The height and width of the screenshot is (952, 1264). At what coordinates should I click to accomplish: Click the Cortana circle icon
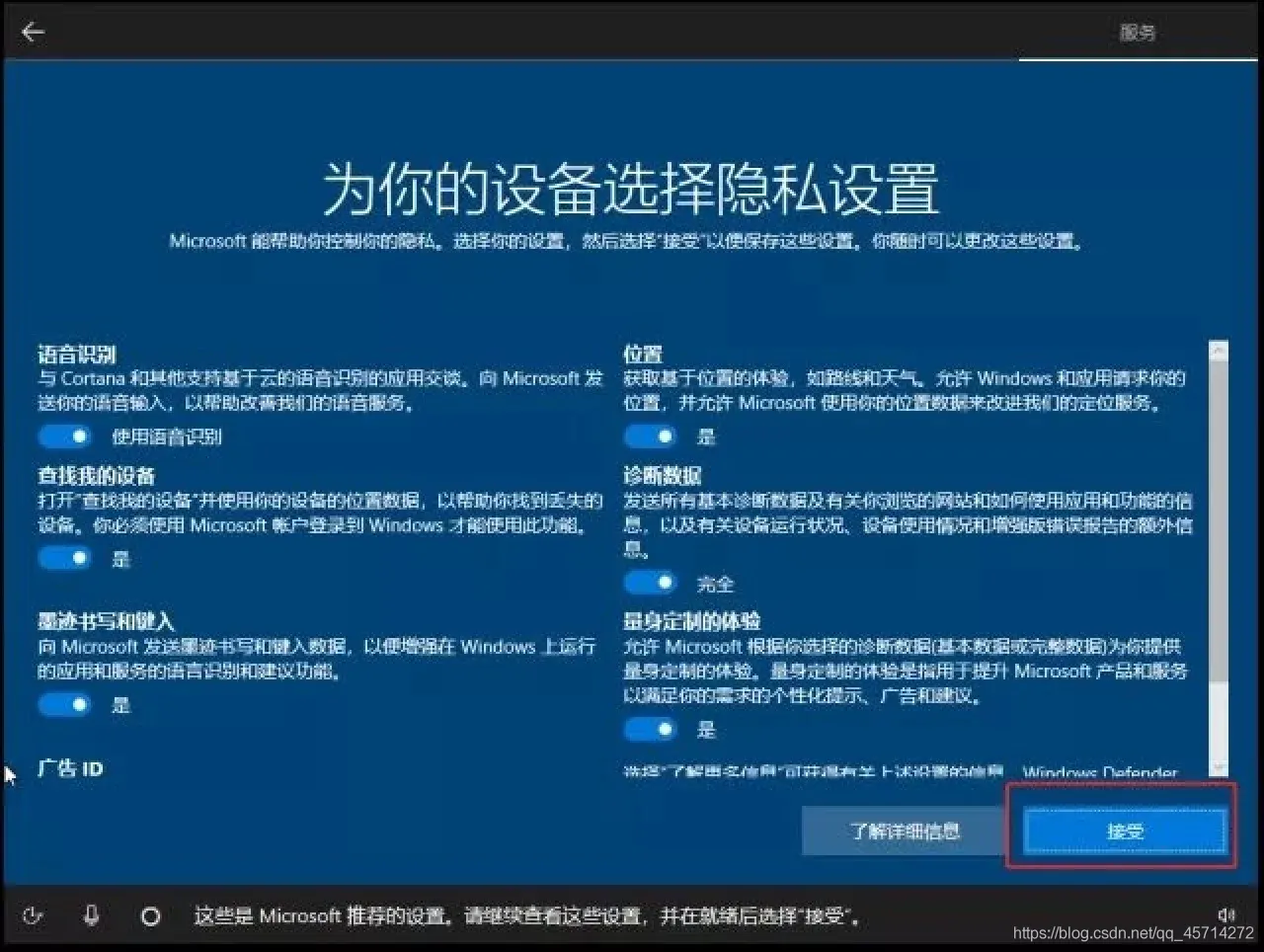(150, 916)
